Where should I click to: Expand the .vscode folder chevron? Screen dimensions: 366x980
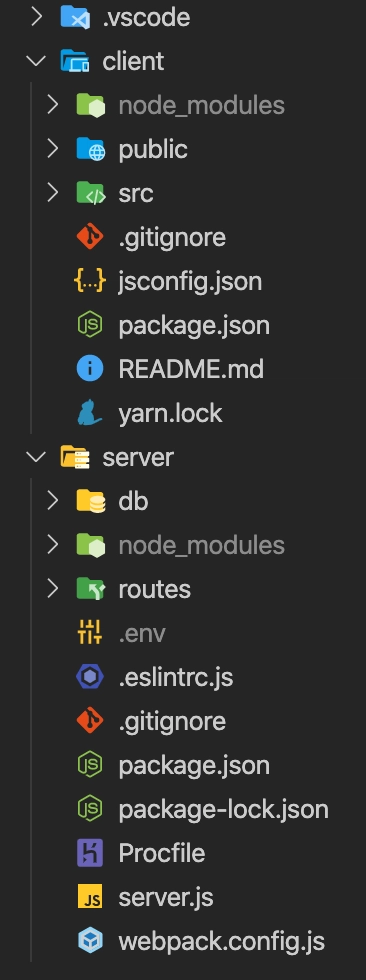tap(36, 17)
